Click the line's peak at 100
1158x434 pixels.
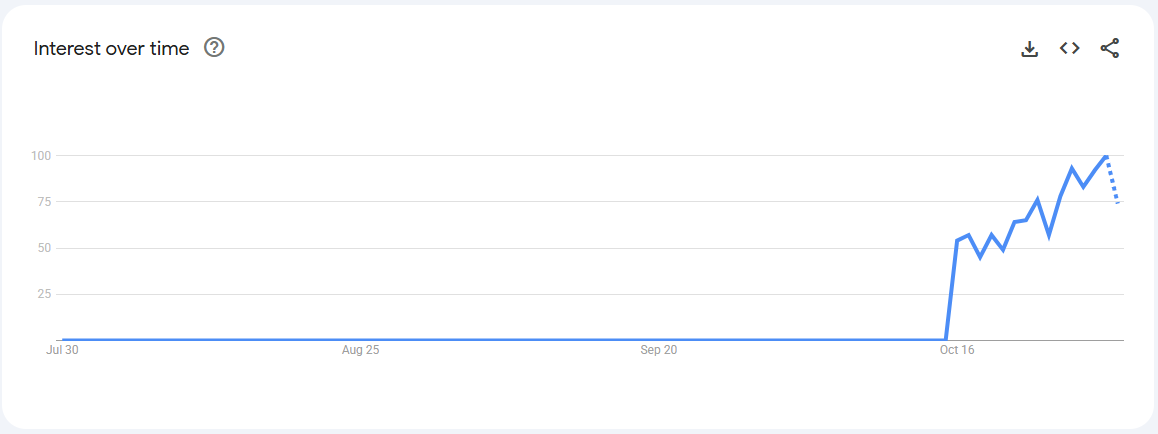point(1105,156)
